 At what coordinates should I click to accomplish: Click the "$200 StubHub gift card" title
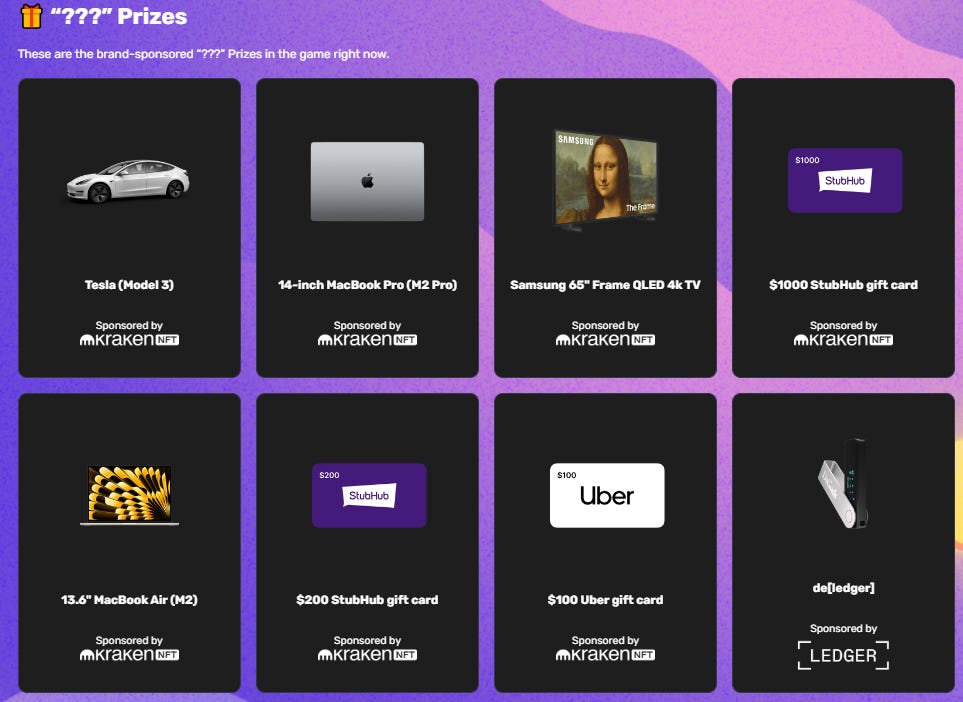367,600
